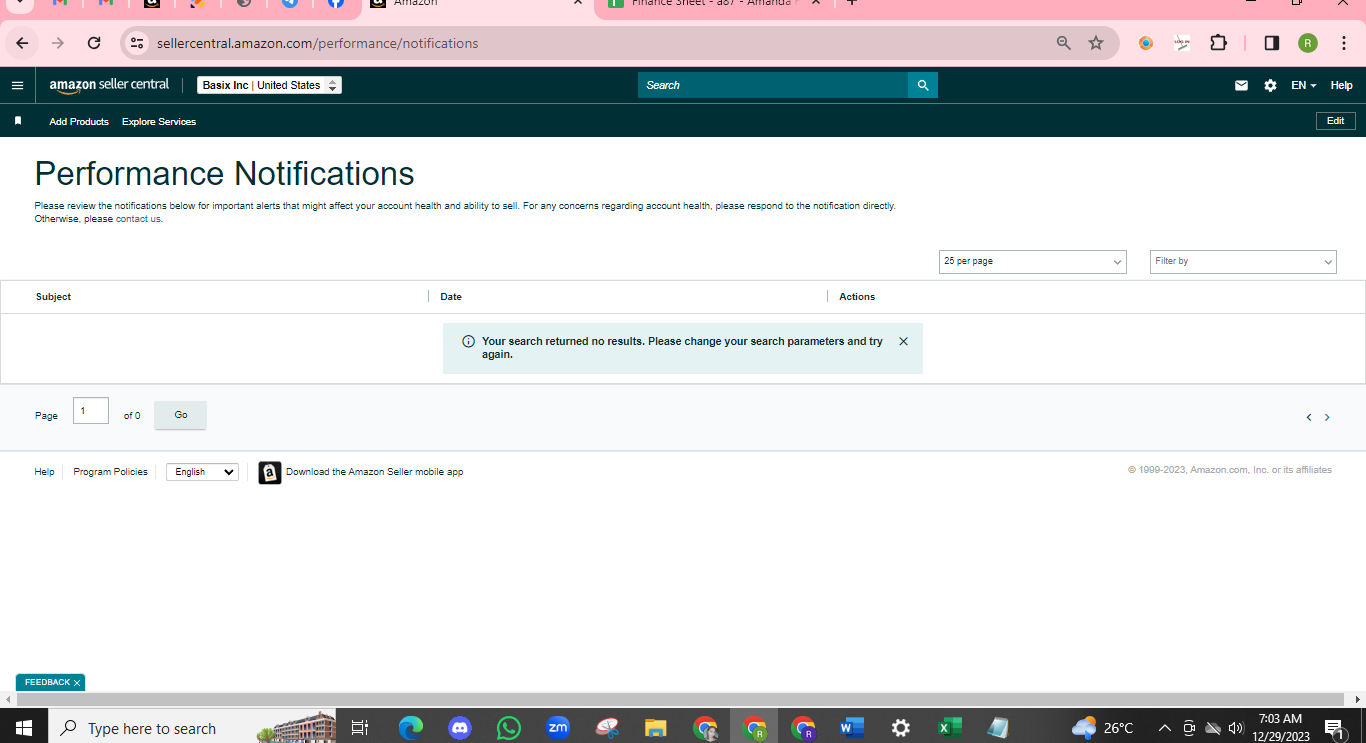Image resolution: width=1366 pixels, height=743 pixels.
Task: Open the weather 26°C widget
Action: [x=1103, y=728]
